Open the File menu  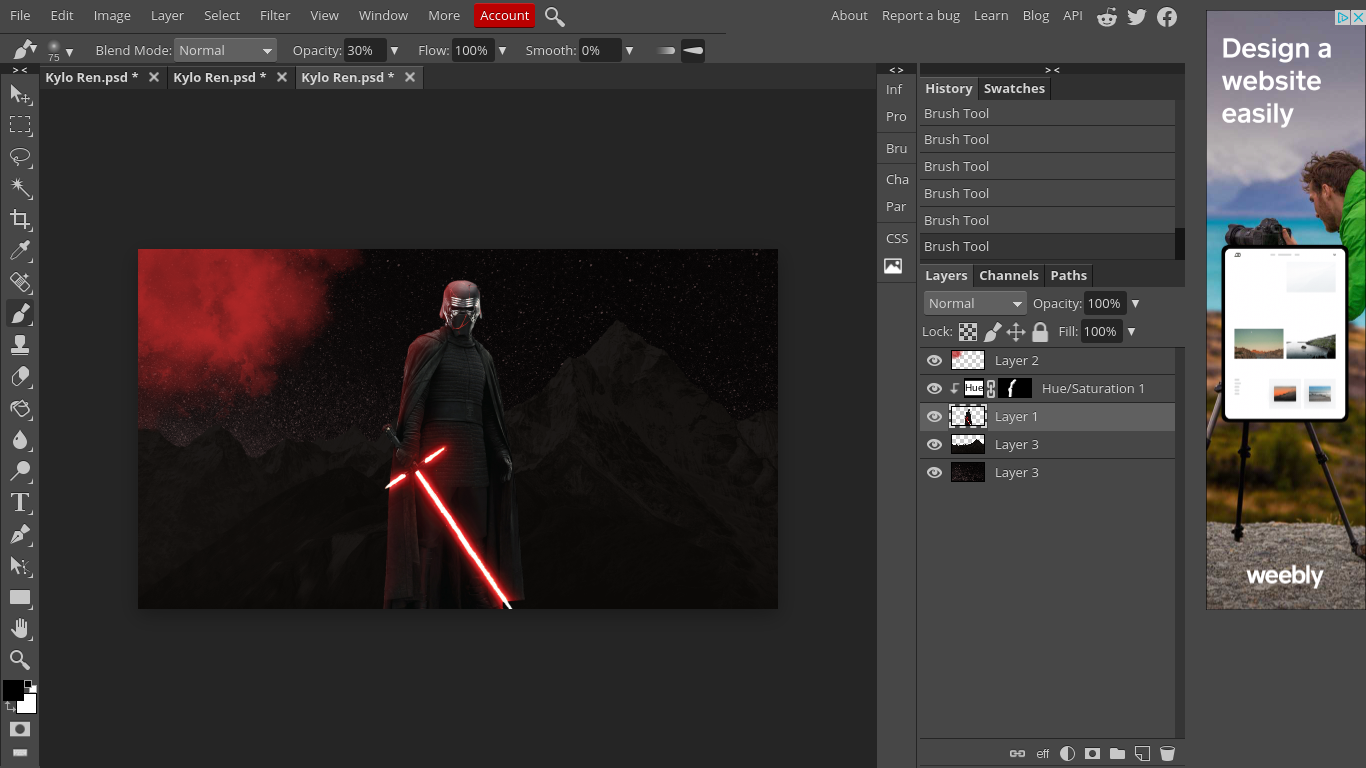point(20,16)
